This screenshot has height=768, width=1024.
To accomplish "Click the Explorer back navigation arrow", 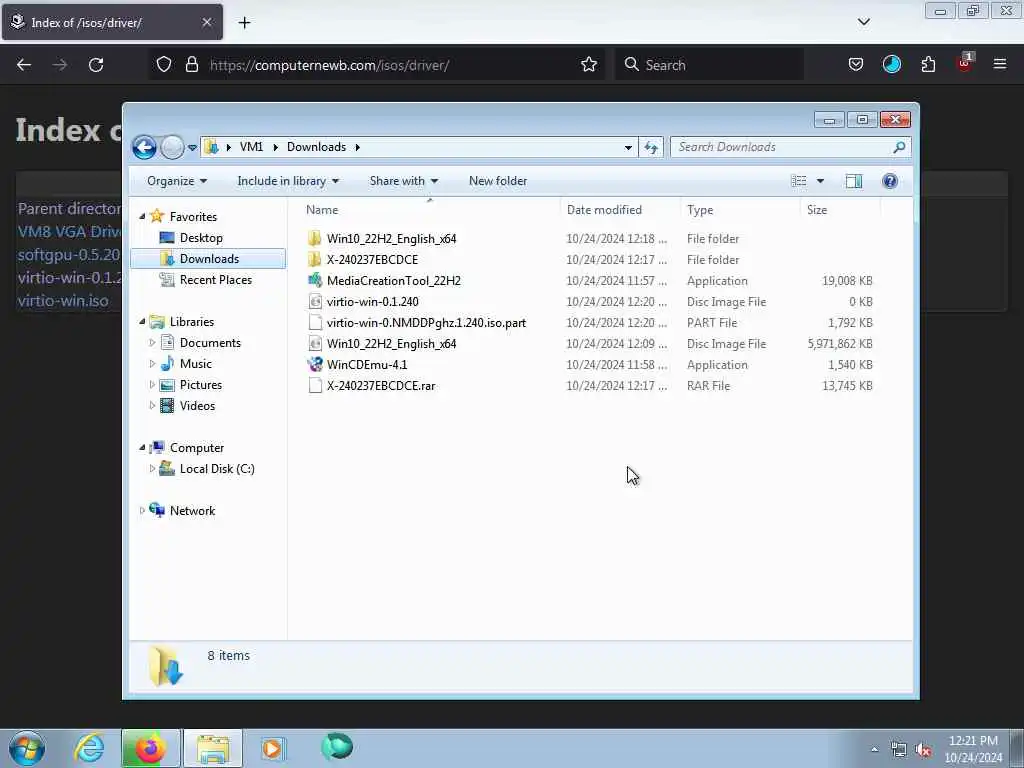I will click(x=144, y=147).
